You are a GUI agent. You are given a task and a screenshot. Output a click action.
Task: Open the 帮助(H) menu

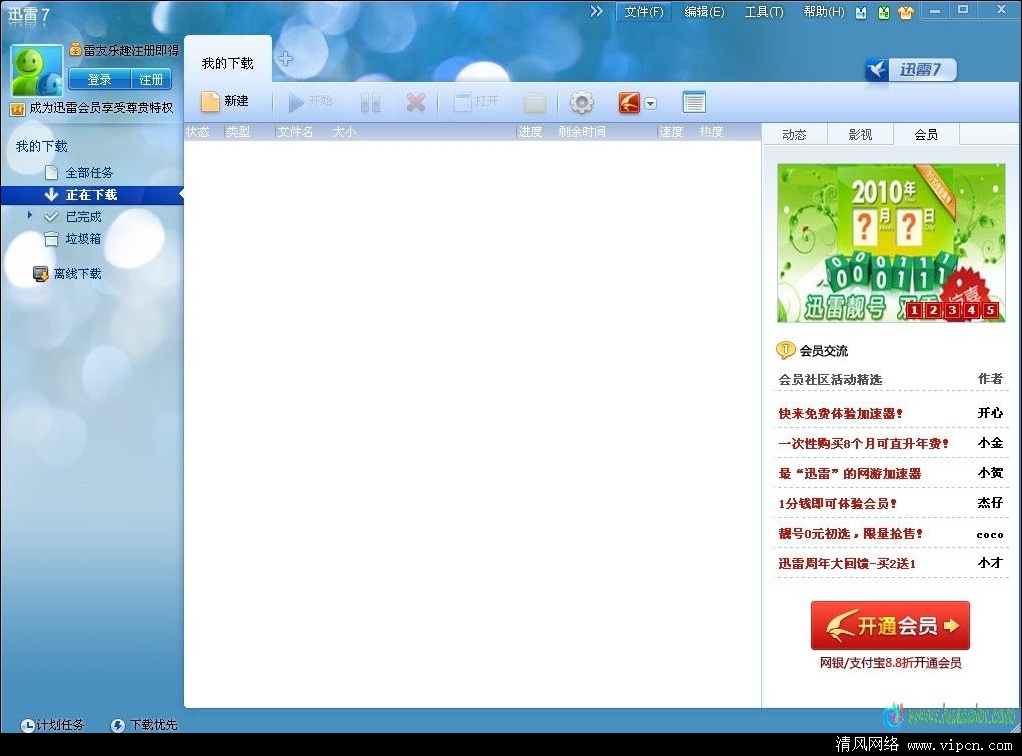tap(824, 12)
